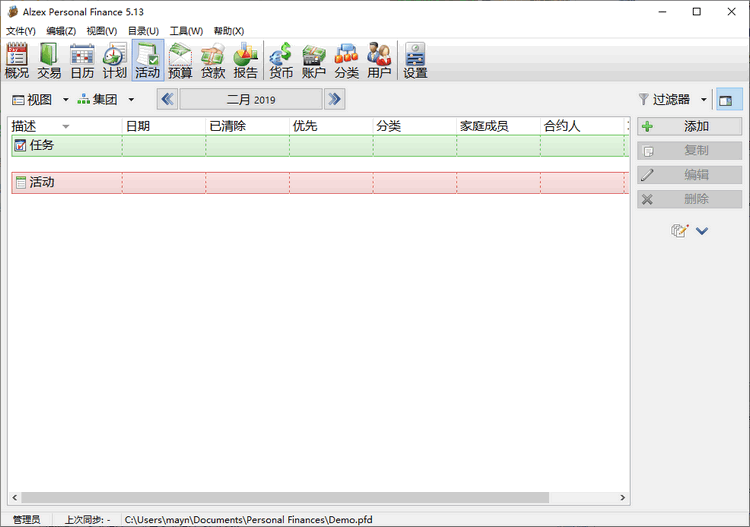Select the 任务 green group row
Screen dimensions: 750x527
coord(320,145)
